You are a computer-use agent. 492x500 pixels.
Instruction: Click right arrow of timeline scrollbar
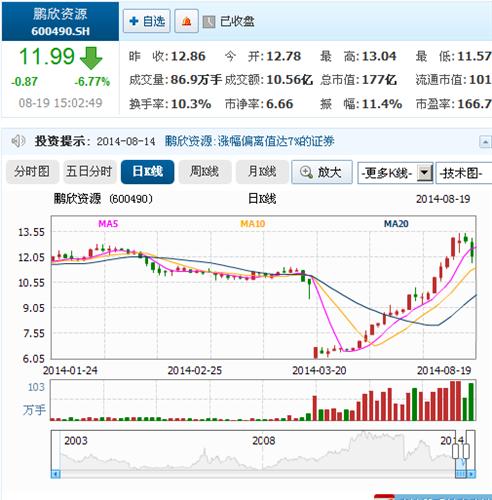click(x=471, y=473)
